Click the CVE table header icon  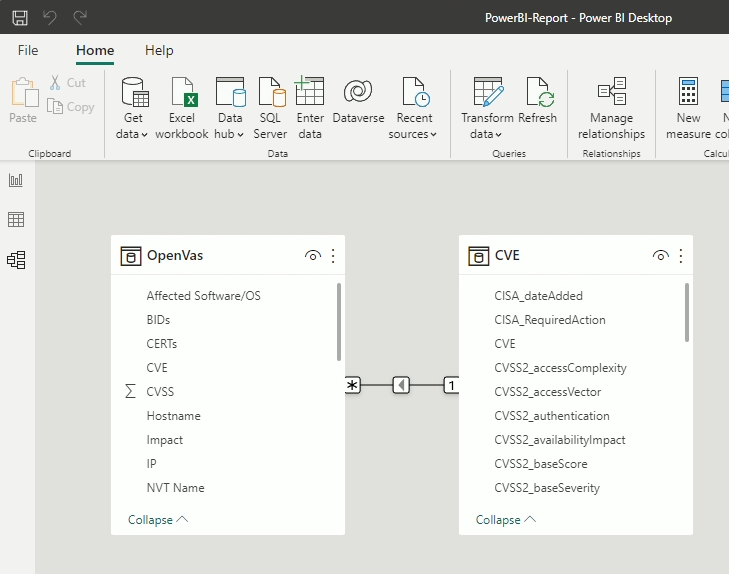(x=478, y=256)
